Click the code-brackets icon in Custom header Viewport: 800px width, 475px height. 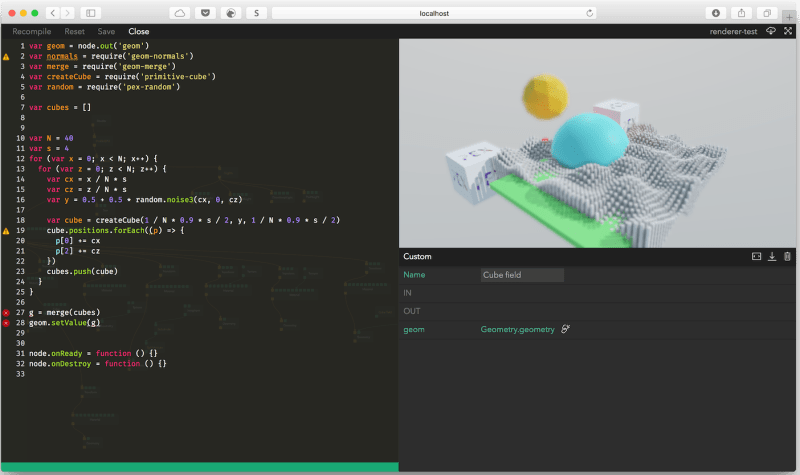point(756,256)
